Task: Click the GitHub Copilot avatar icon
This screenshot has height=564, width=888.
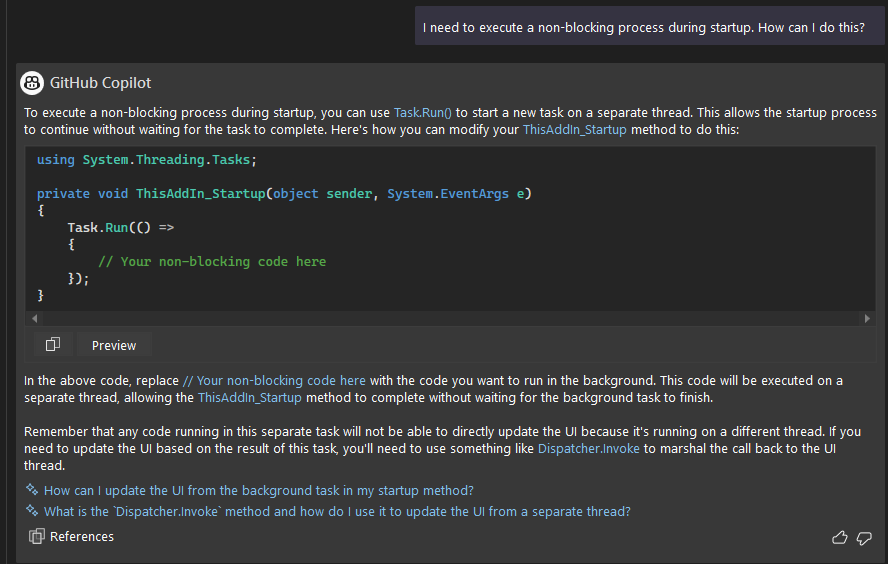Action: (x=32, y=83)
